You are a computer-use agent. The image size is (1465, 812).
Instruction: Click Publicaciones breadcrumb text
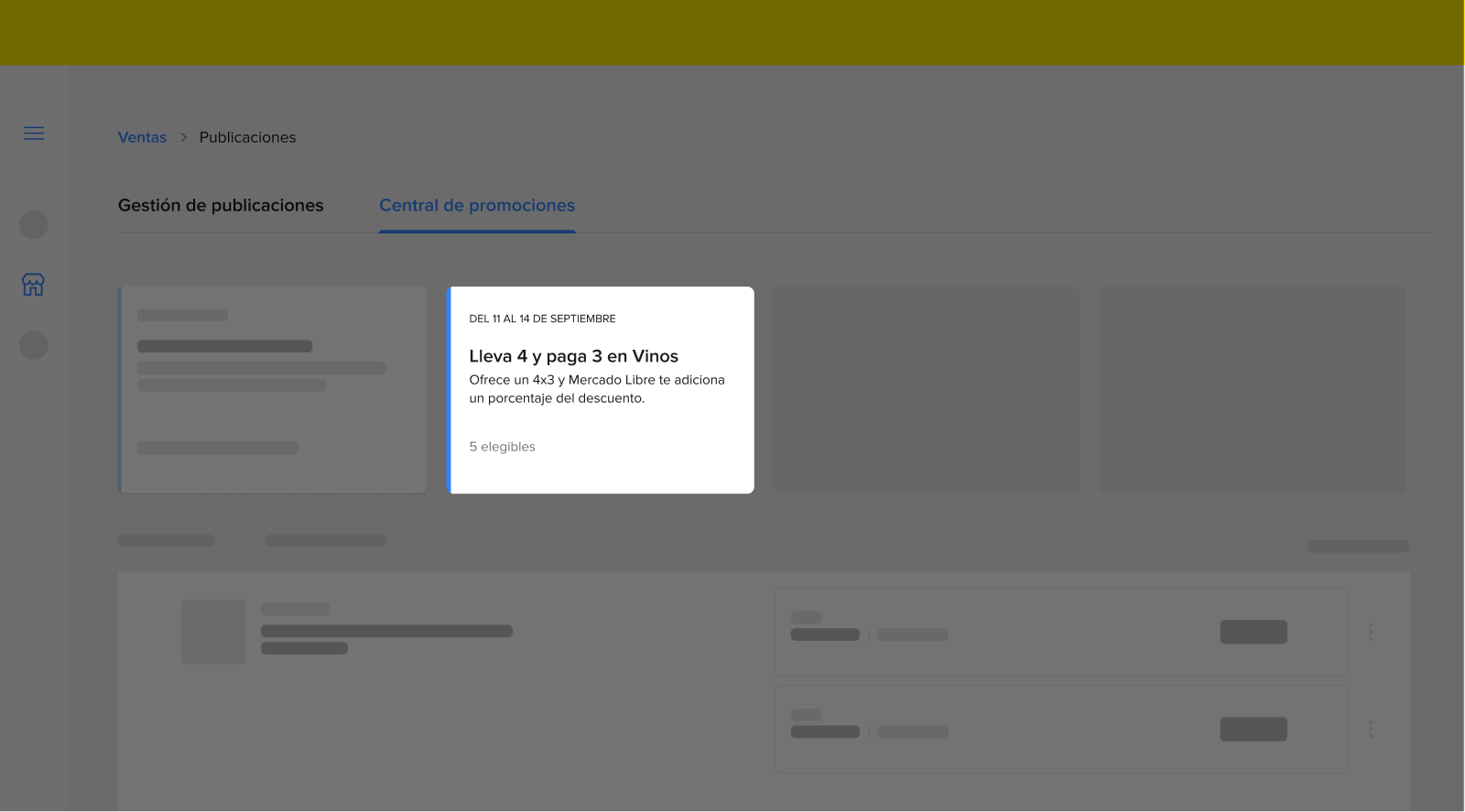[x=247, y=137]
